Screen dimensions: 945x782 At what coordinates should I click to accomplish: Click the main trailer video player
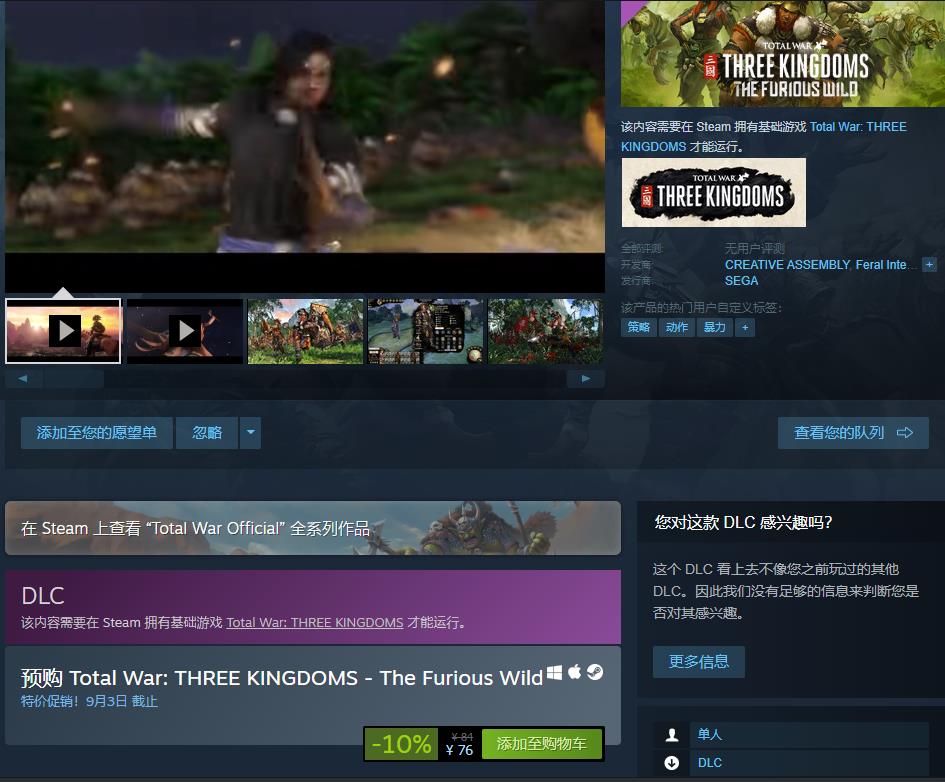pyautogui.click(x=305, y=146)
